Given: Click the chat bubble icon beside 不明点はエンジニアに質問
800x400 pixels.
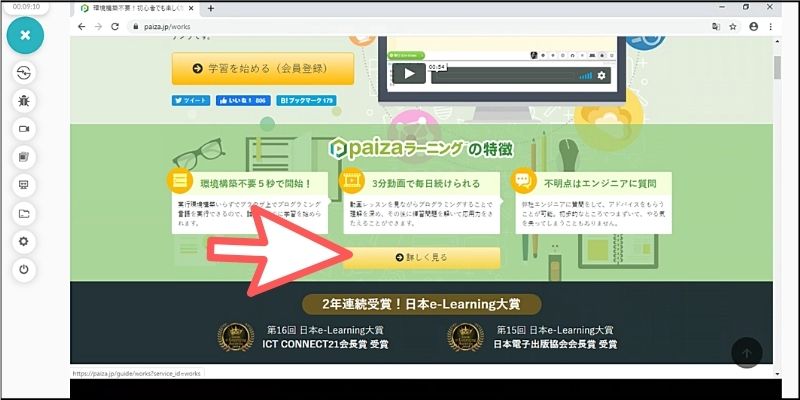Looking at the screenshot, I should [523, 181].
